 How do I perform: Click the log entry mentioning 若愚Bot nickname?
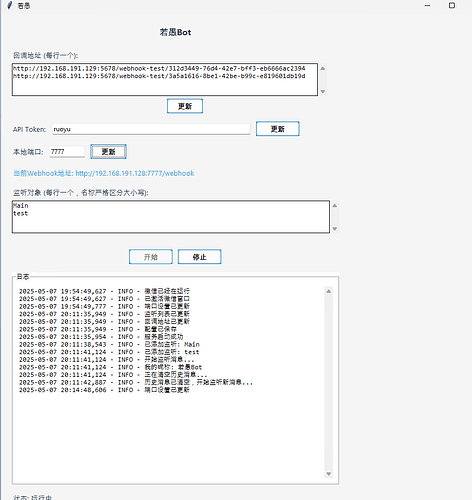pos(110,367)
